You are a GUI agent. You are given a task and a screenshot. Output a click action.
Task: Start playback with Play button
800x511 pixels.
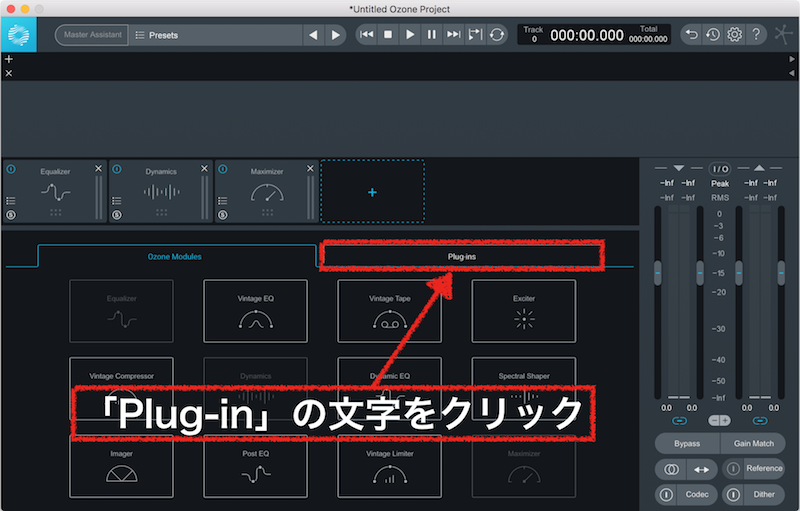(410, 34)
